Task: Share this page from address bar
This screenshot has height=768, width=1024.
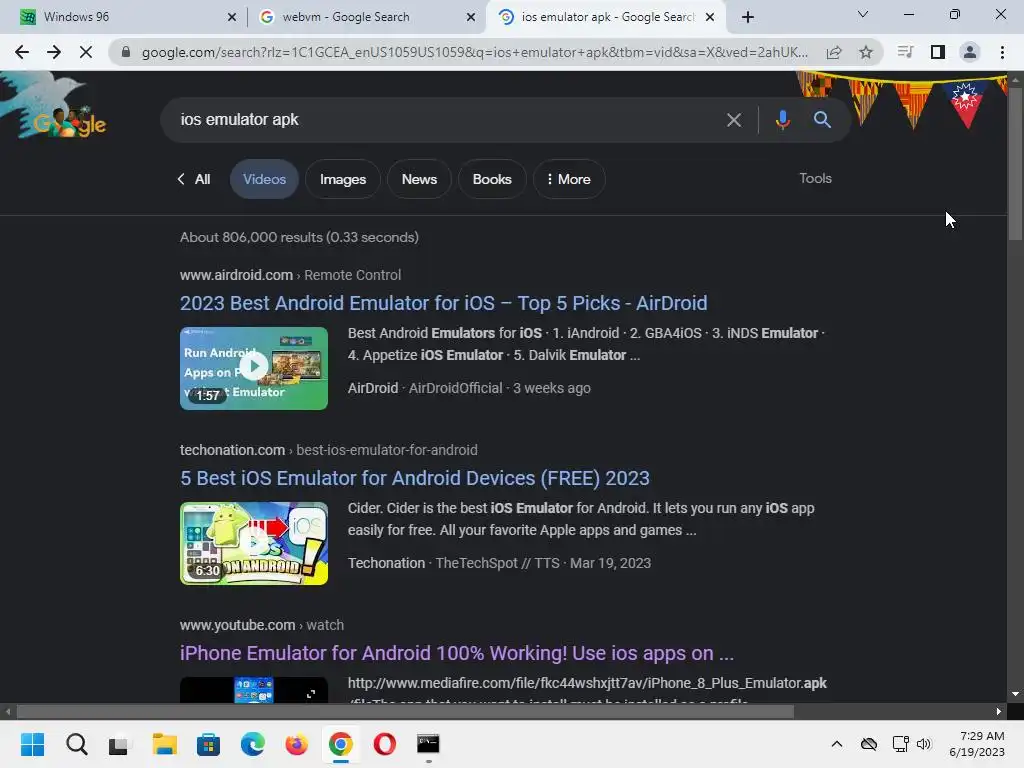Action: point(834,52)
